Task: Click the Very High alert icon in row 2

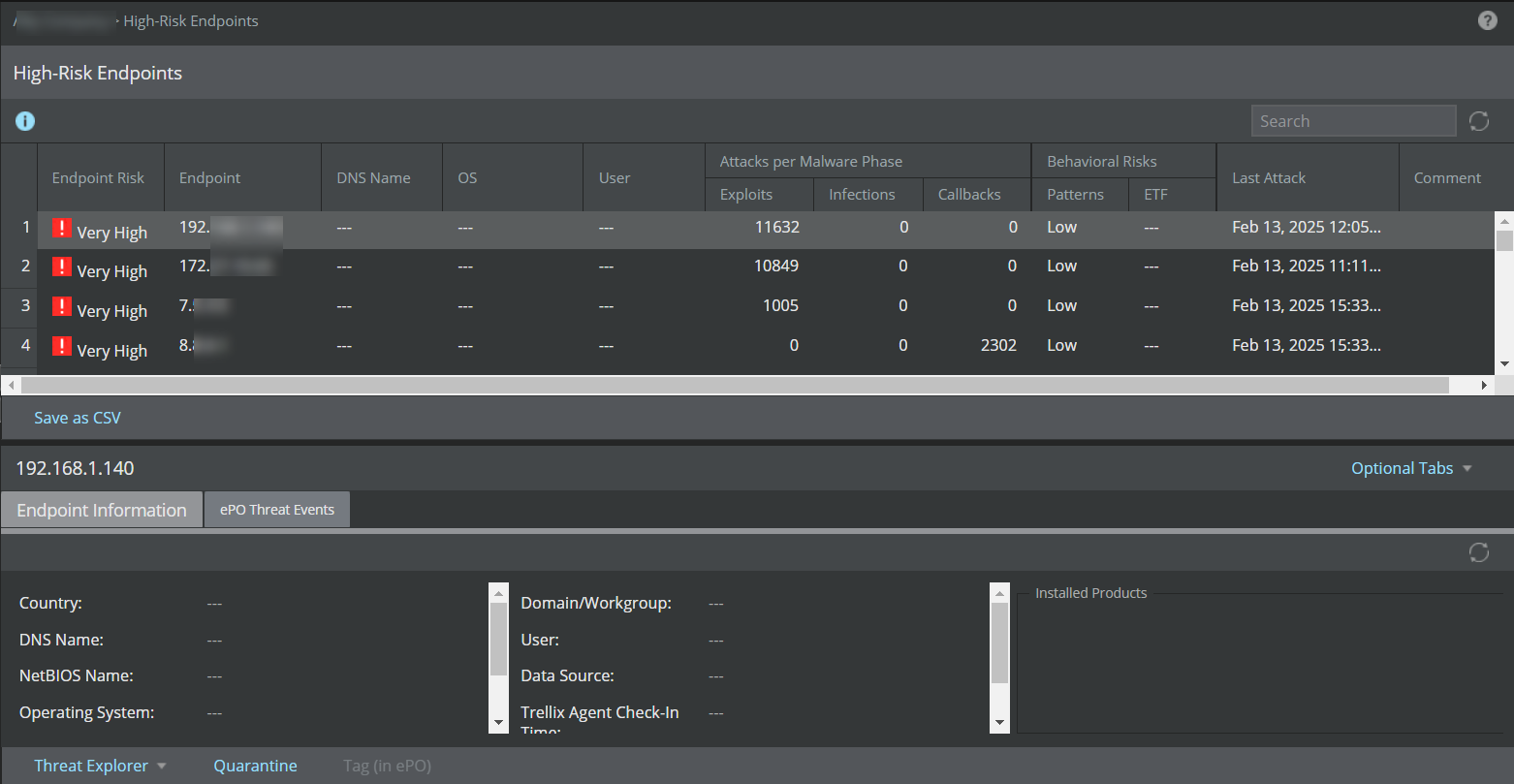Action: (x=62, y=267)
